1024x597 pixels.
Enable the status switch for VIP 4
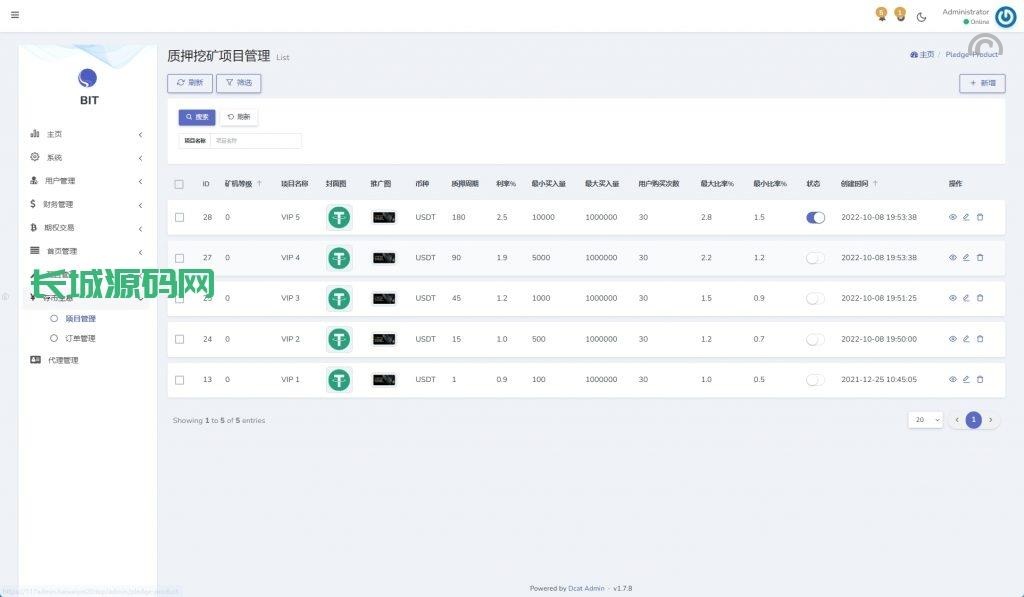point(815,258)
